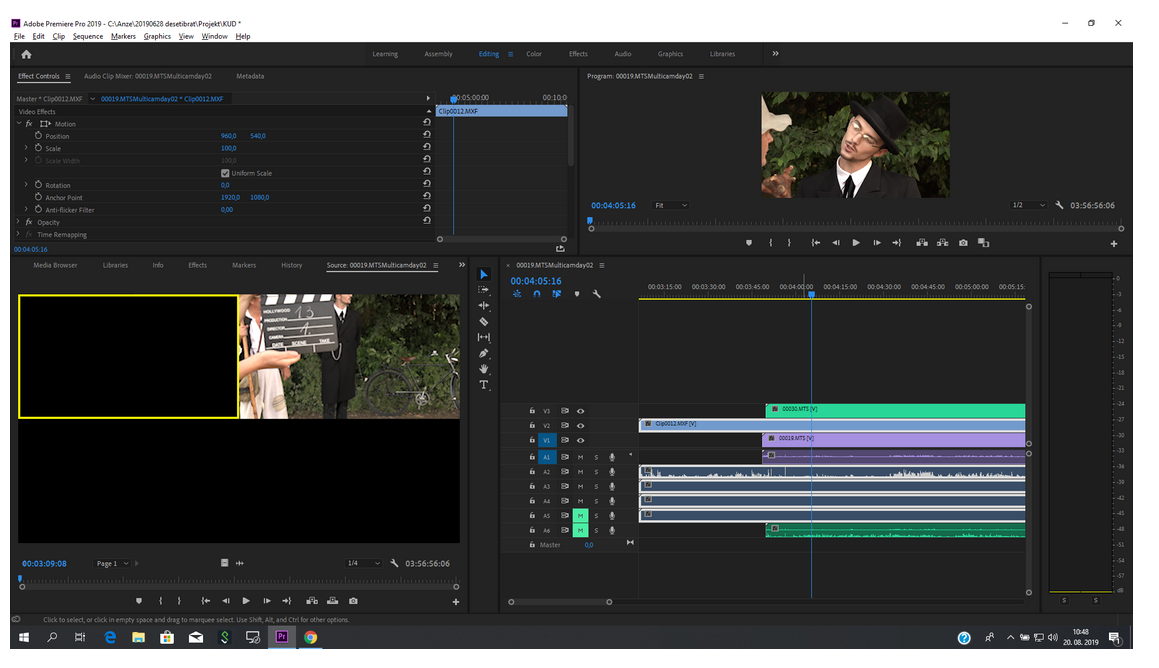Open the Sequence menu
This screenshot has height=668, width=1159.
point(87,36)
